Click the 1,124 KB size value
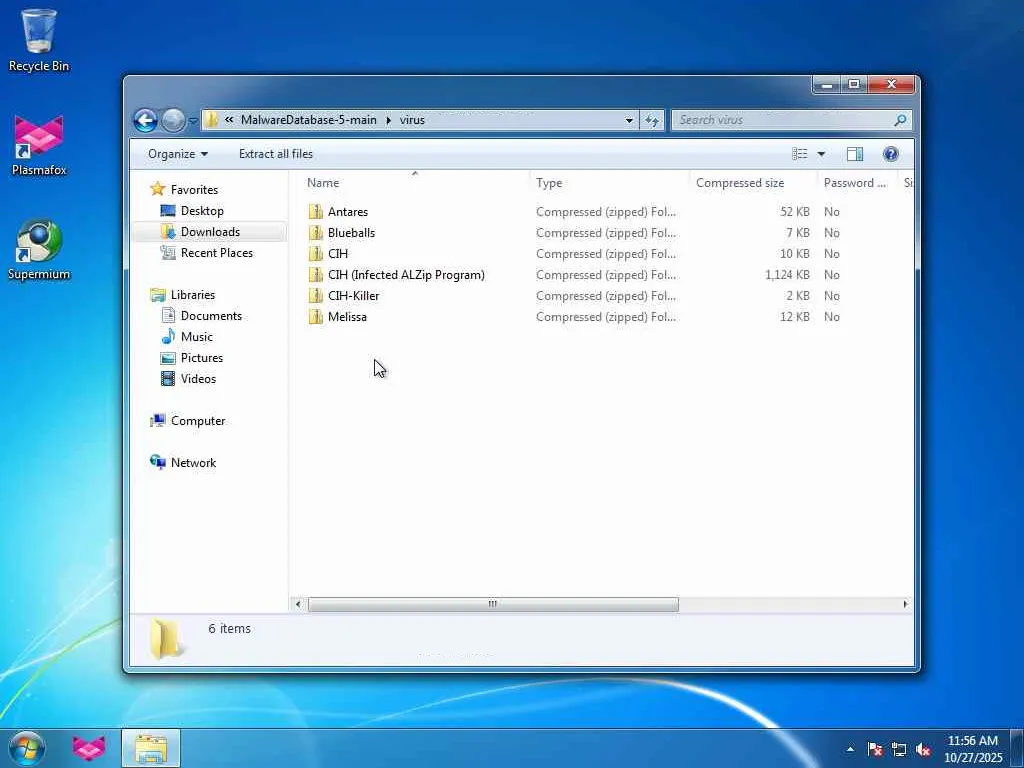The height and width of the screenshot is (768, 1024). 788,275
